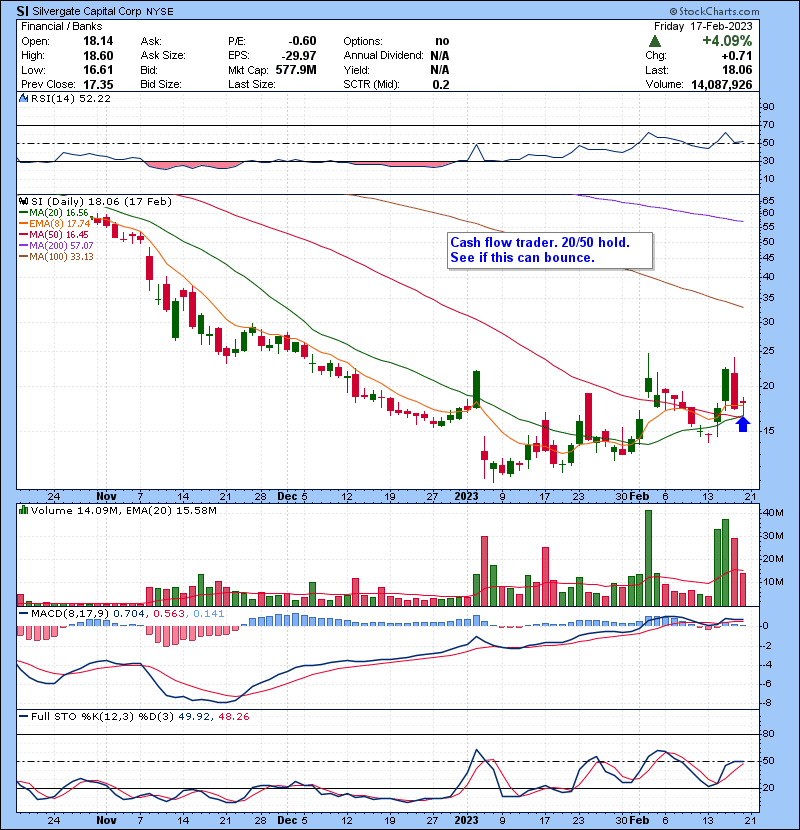Click the Low value 16.61
This screenshot has width=800, height=830.
pos(98,70)
